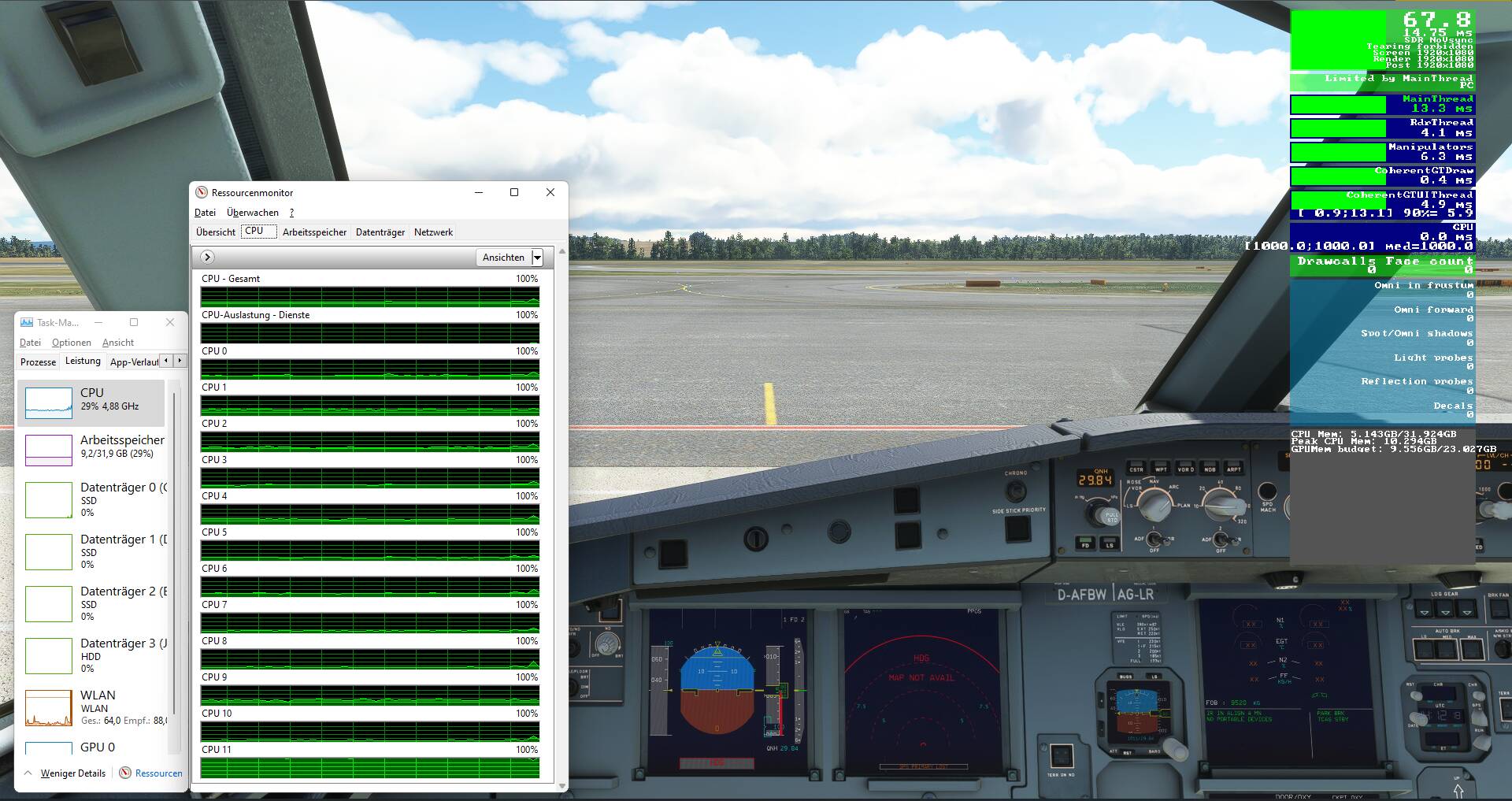
Task: Toggle the FD flight director button
Action: tap(1086, 544)
